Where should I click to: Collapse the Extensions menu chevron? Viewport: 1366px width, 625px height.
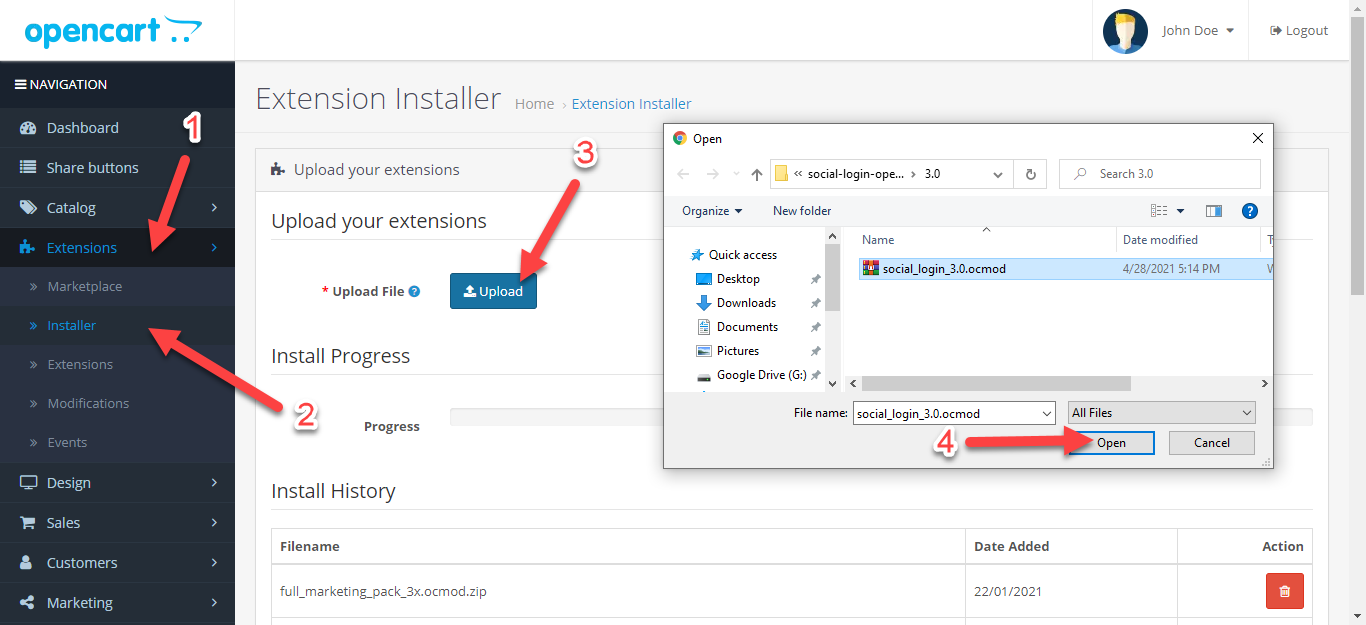214,248
